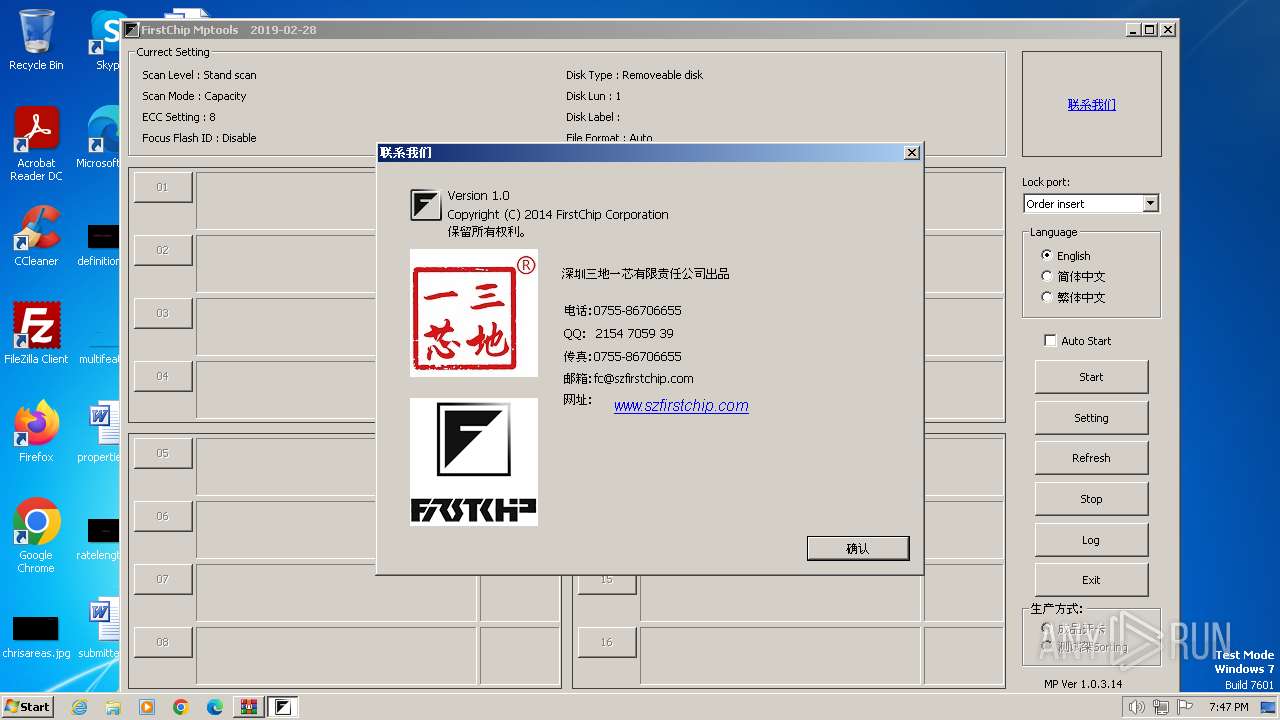This screenshot has width=1280, height=720.
Task: Enable the Auto Start checkbox
Action: pos(1050,341)
